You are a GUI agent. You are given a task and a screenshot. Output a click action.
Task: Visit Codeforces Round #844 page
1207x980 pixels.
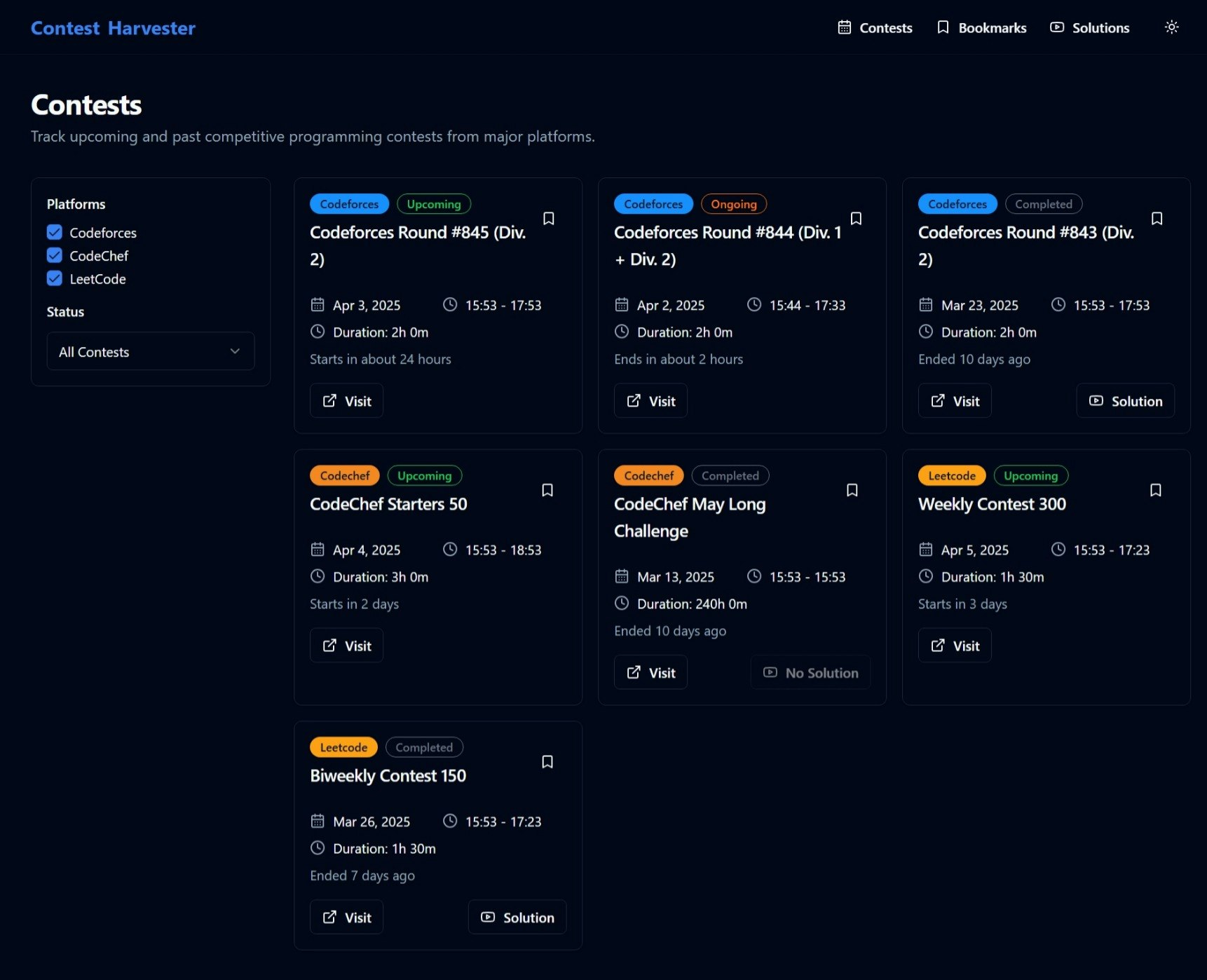point(651,401)
